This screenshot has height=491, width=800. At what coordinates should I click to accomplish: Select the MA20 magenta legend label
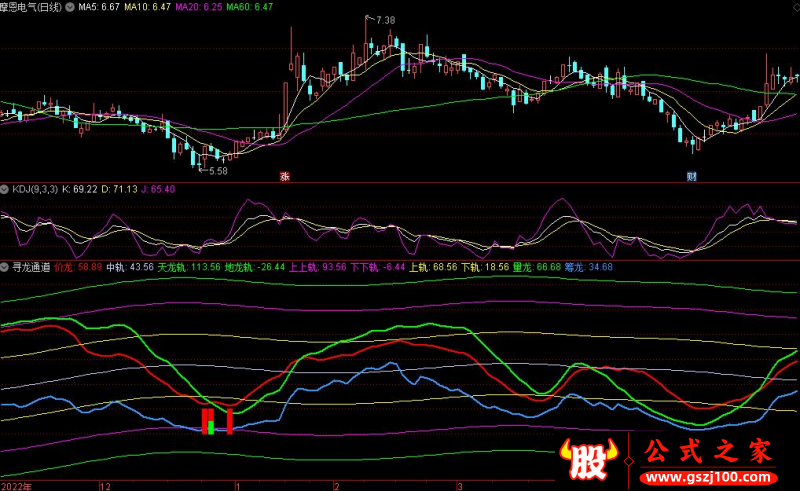pyautogui.click(x=197, y=7)
